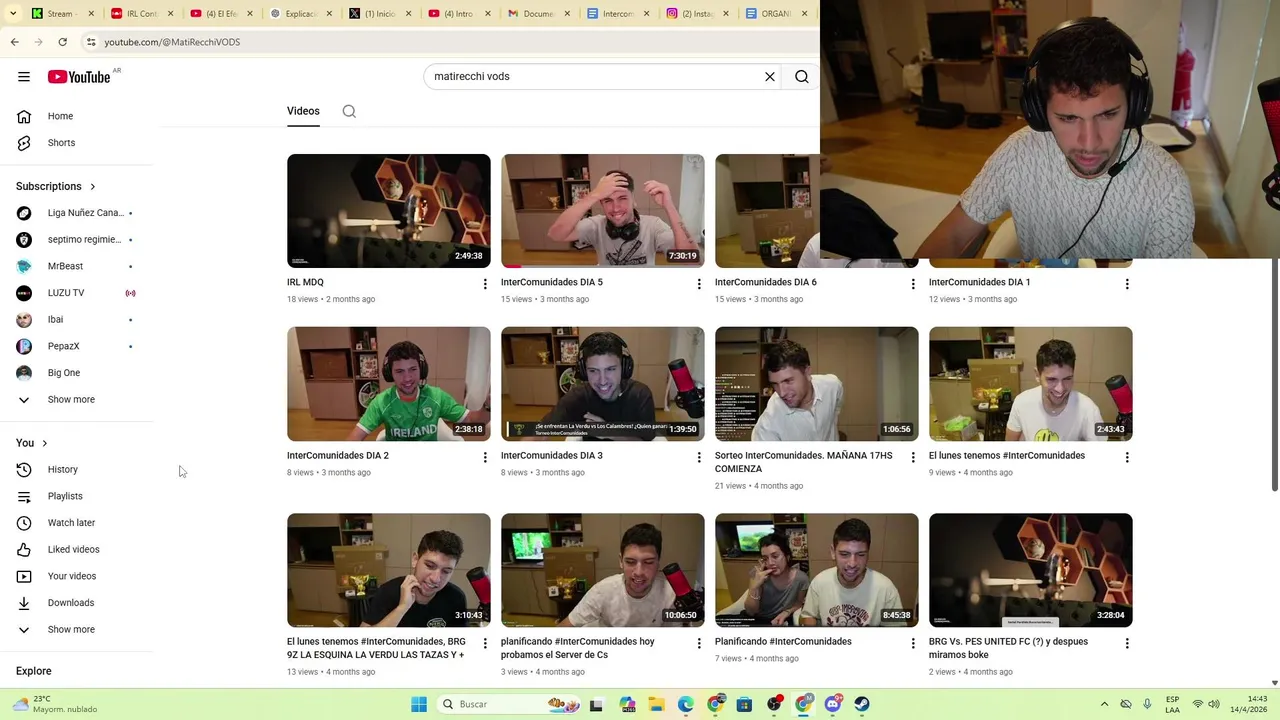This screenshot has height=720, width=1280.
Task: Reload the page in Chrome
Action: (62, 42)
